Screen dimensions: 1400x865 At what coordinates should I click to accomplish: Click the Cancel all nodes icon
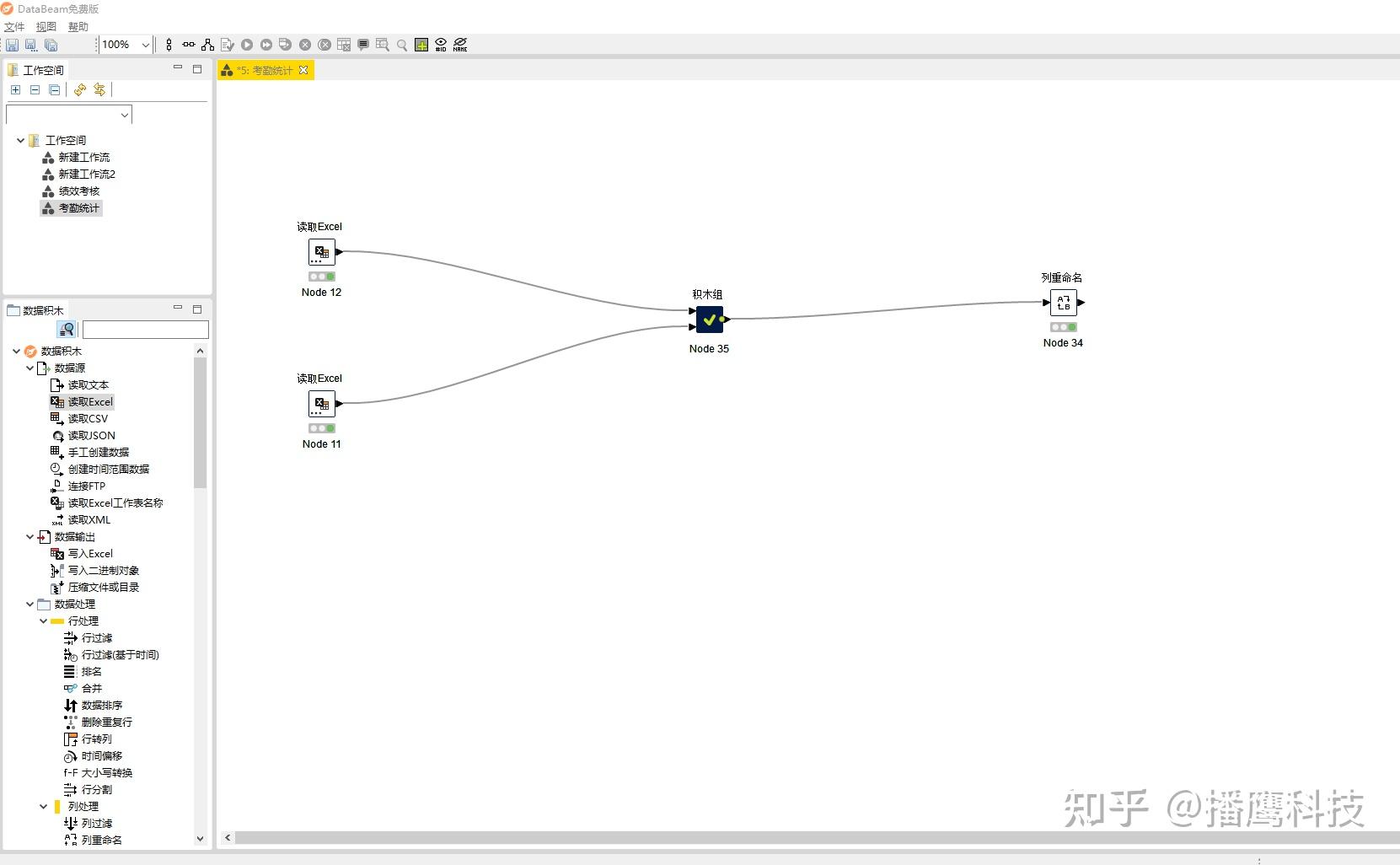(325, 45)
